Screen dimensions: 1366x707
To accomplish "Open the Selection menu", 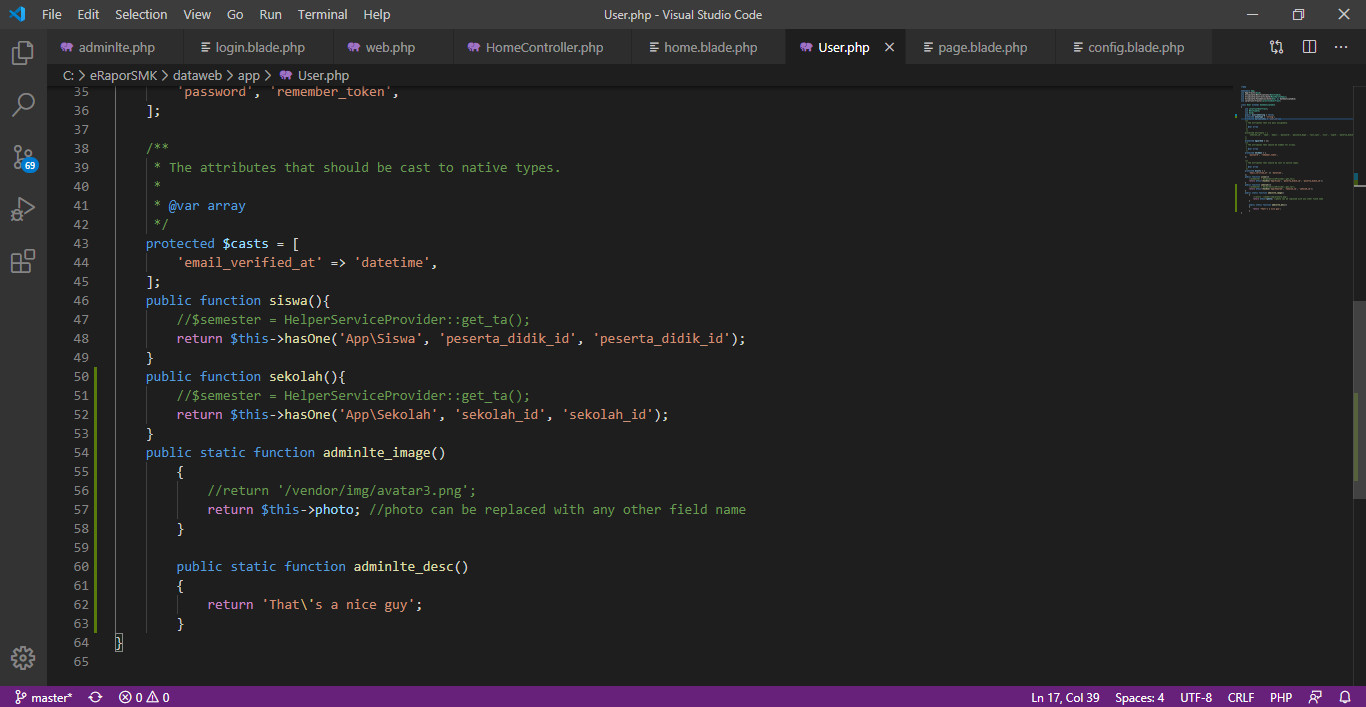I will pyautogui.click(x=141, y=15).
